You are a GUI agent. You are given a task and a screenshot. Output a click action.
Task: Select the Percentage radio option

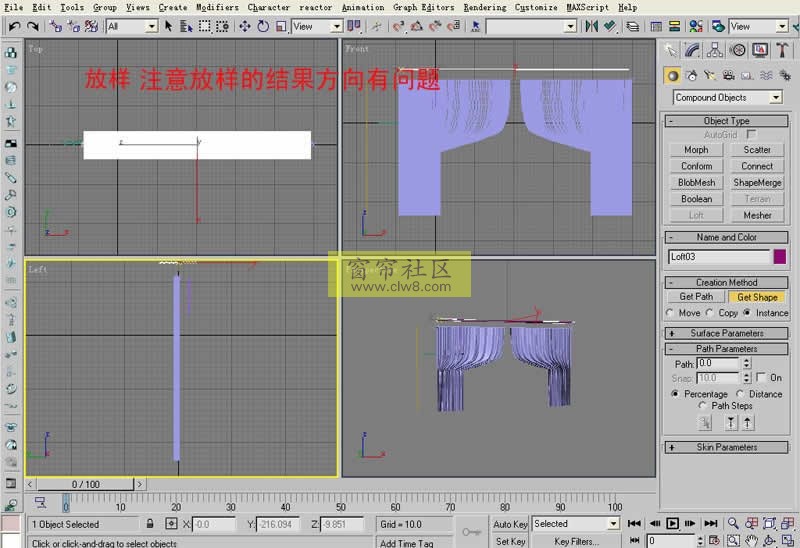(x=675, y=394)
